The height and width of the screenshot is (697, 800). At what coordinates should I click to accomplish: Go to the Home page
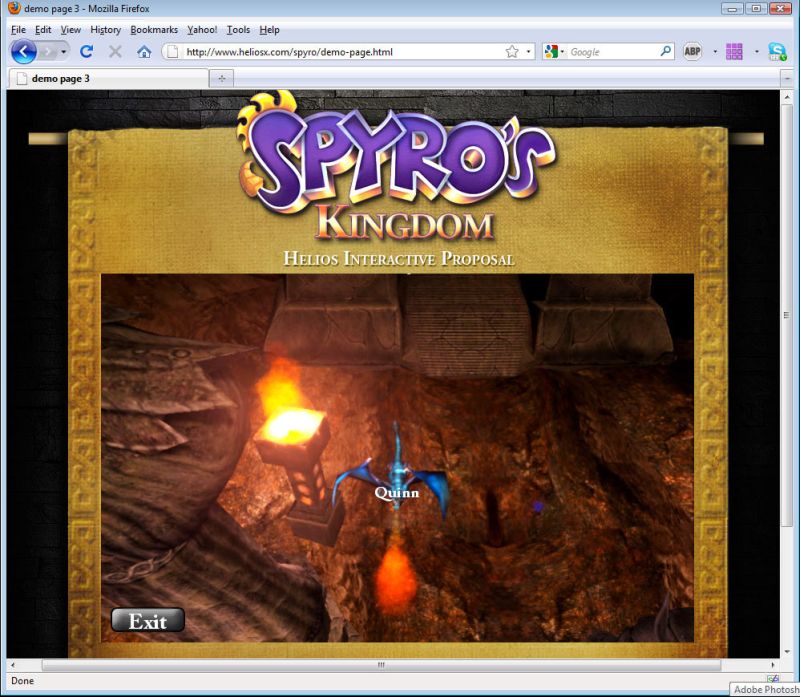[144, 52]
